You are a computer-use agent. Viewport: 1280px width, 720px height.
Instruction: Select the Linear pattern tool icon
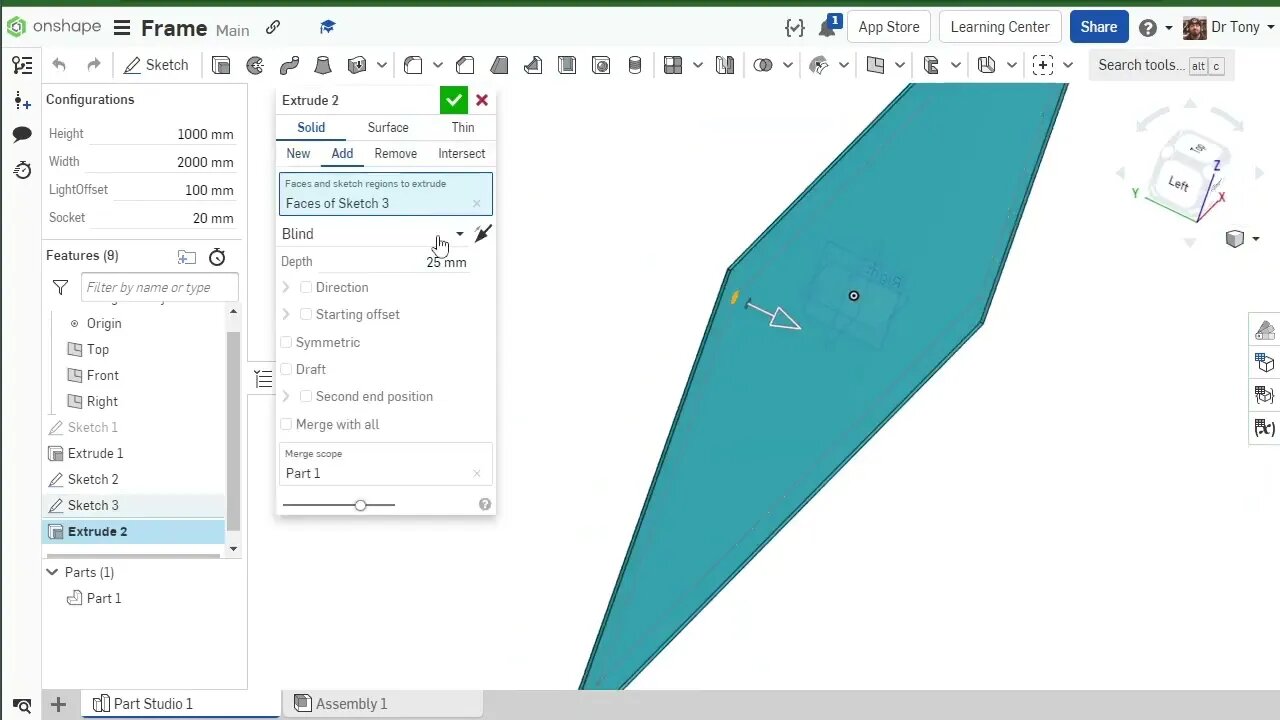tap(673, 65)
